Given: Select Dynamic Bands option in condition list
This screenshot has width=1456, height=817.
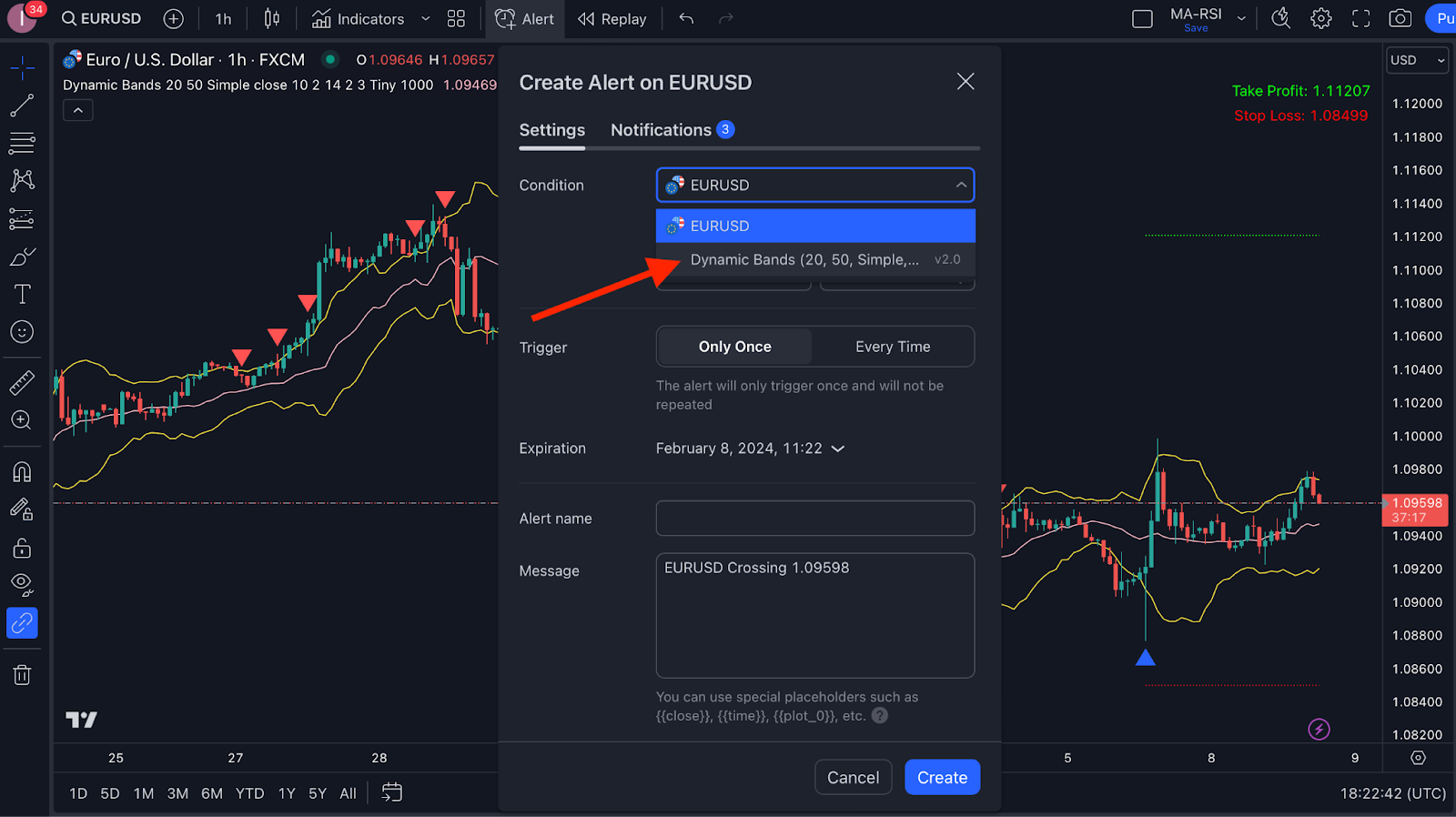Looking at the screenshot, I should [x=815, y=259].
